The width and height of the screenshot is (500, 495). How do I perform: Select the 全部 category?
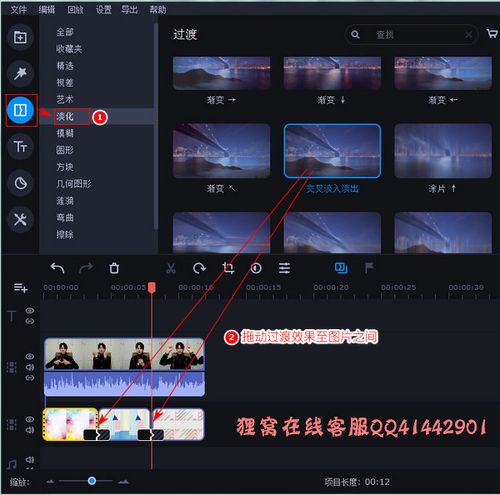pos(65,32)
